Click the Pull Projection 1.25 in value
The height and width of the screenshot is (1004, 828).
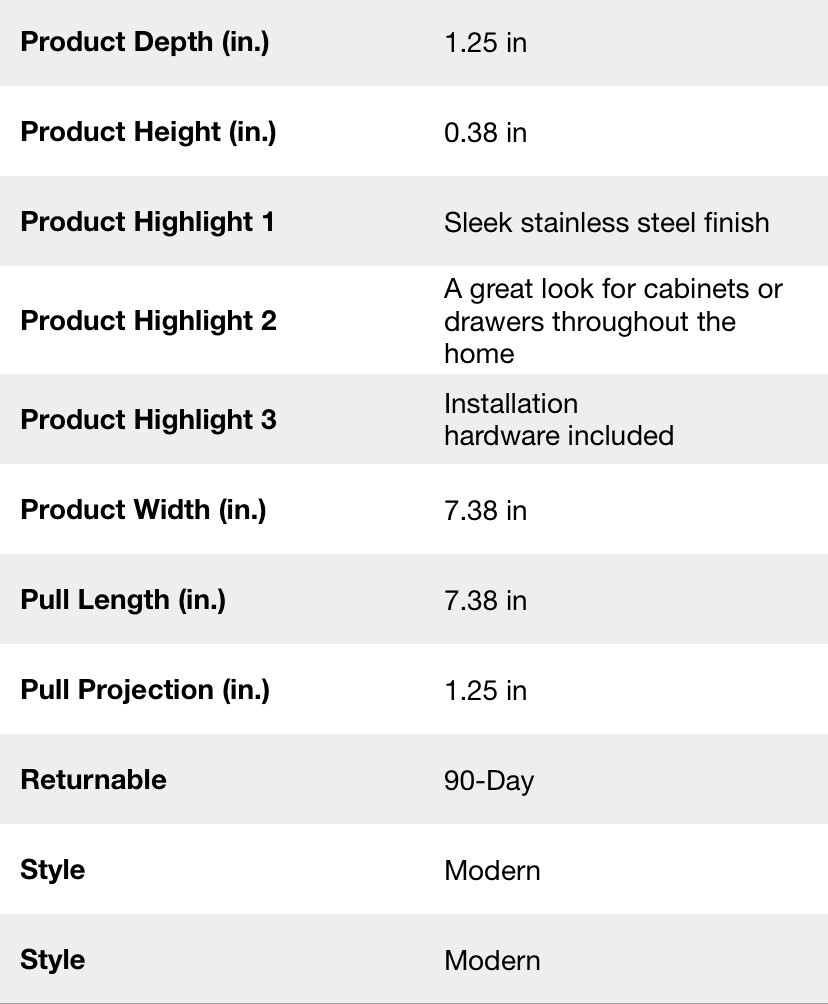click(485, 691)
